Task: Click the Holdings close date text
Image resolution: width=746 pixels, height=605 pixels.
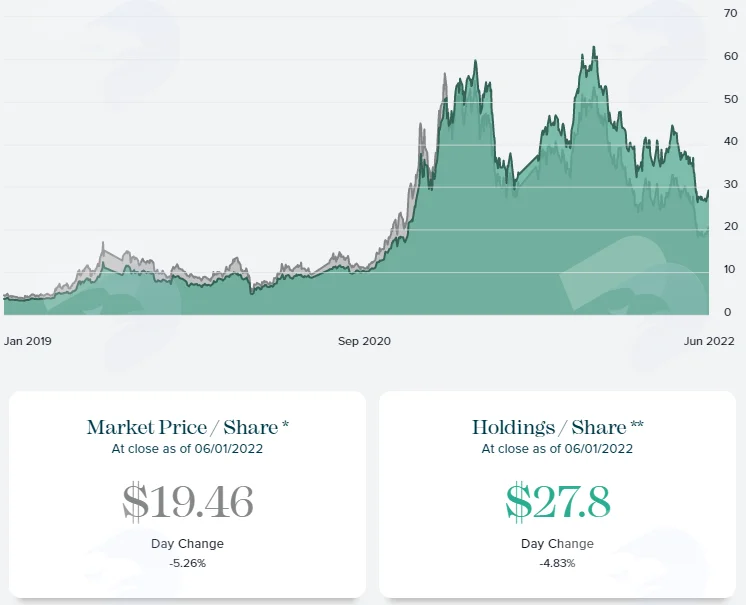Action: coord(558,449)
